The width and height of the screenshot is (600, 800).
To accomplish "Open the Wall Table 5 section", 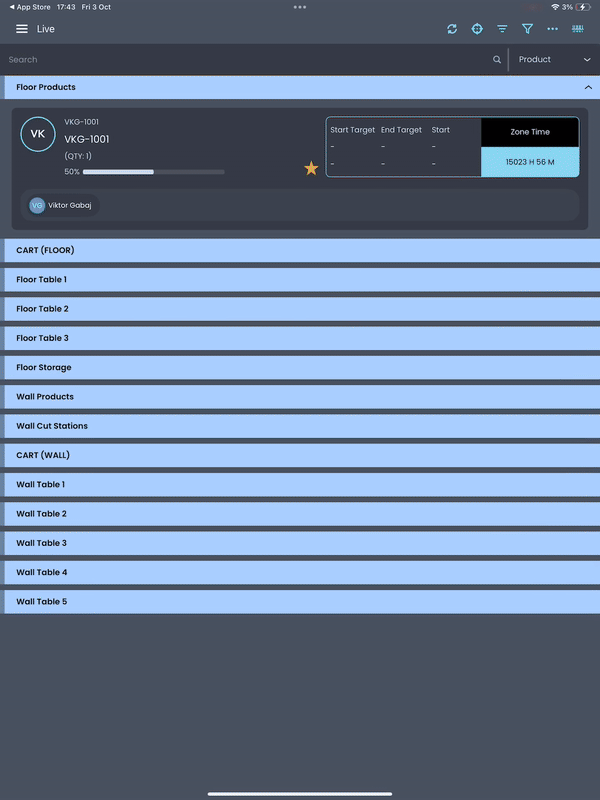I will tap(300, 602).
